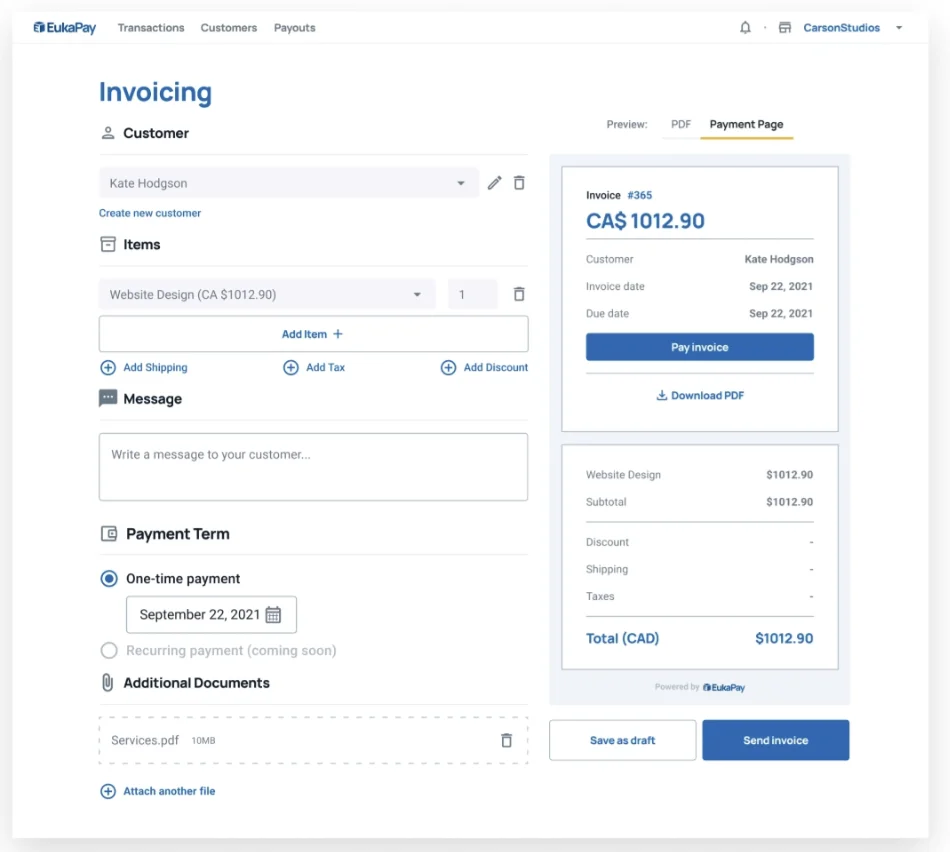The image size is (950, 852).
Task: Open the Transactions menu item
Action: click(150, 27)
